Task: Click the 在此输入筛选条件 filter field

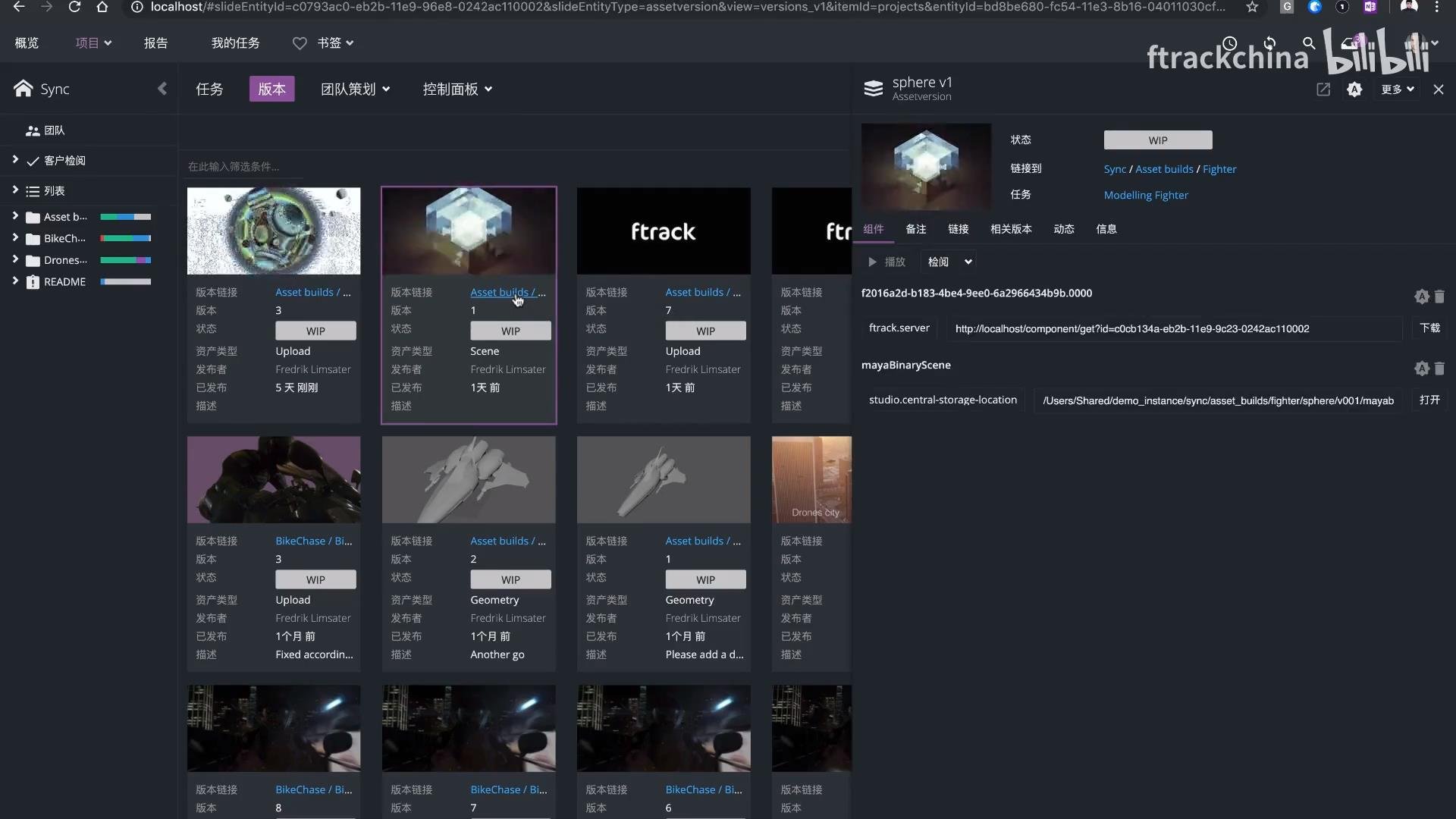Action: click(244, 167)
